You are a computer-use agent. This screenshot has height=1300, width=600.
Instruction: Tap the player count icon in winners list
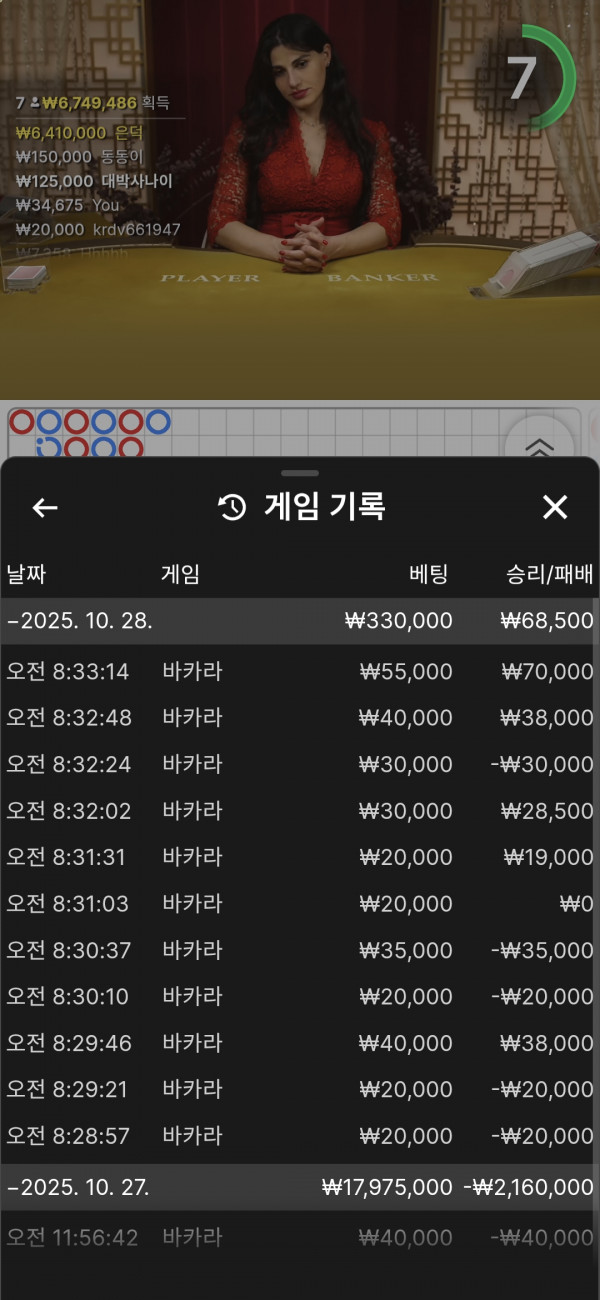coord(33,103)
